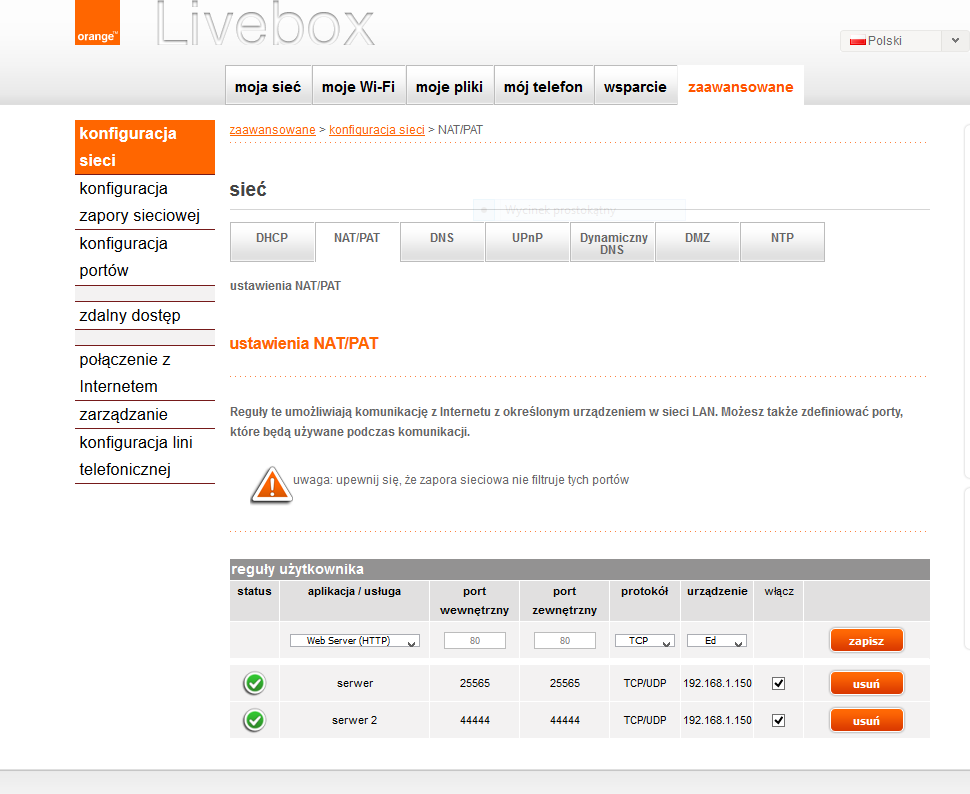Open the moje pliki main tab
The image size is (970, 794).
click(x=449, y=85)
